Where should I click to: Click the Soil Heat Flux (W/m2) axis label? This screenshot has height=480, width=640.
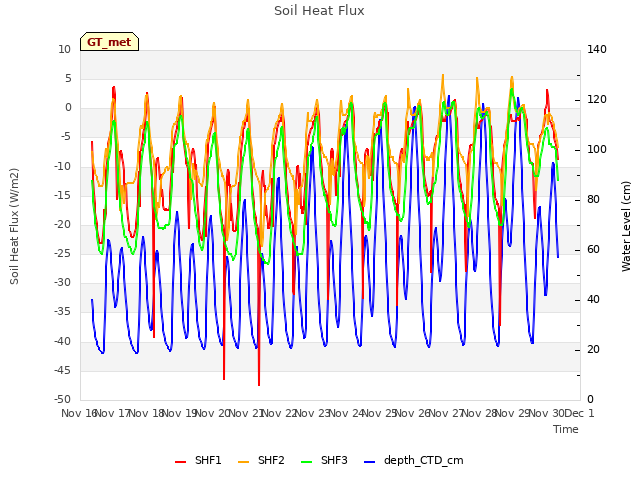14,226
